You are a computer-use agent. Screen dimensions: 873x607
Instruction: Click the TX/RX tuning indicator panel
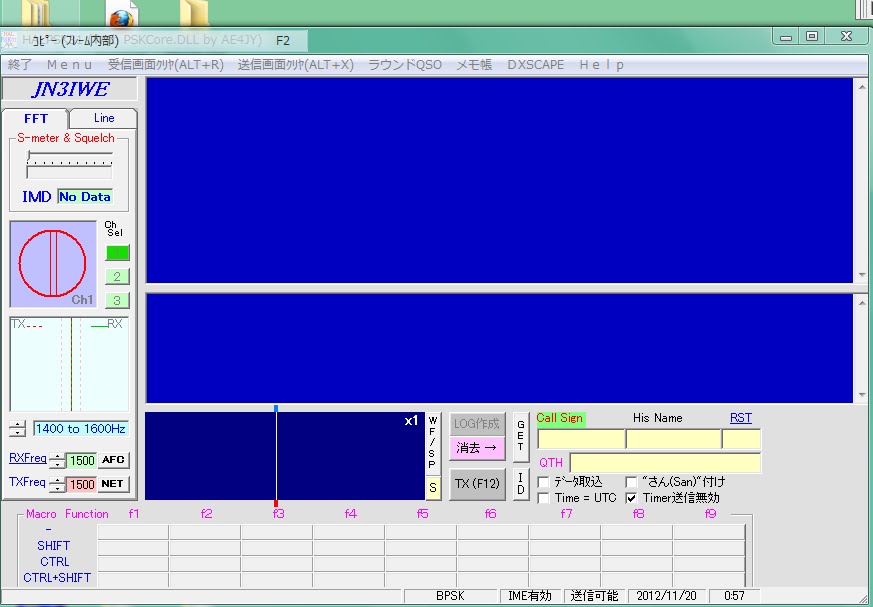[x=69, y=364]
